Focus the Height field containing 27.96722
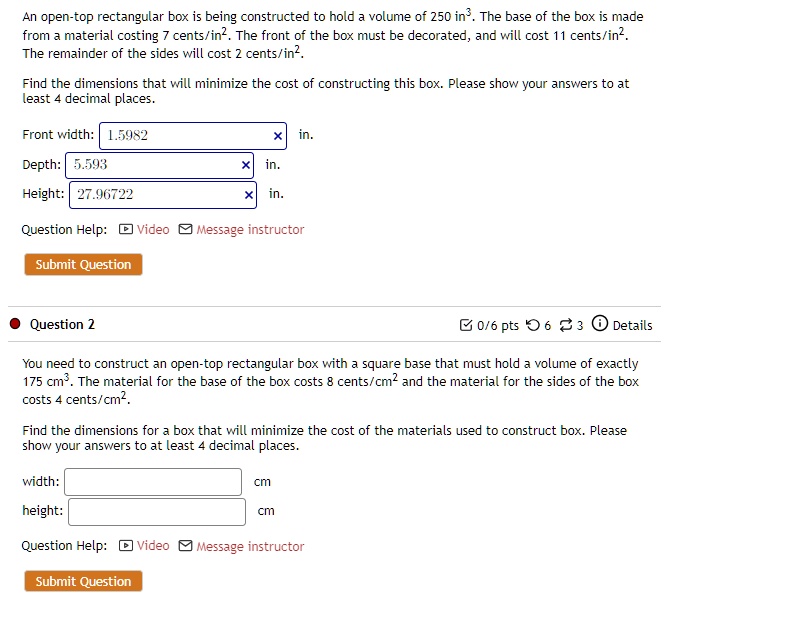 tap(157, 194)
